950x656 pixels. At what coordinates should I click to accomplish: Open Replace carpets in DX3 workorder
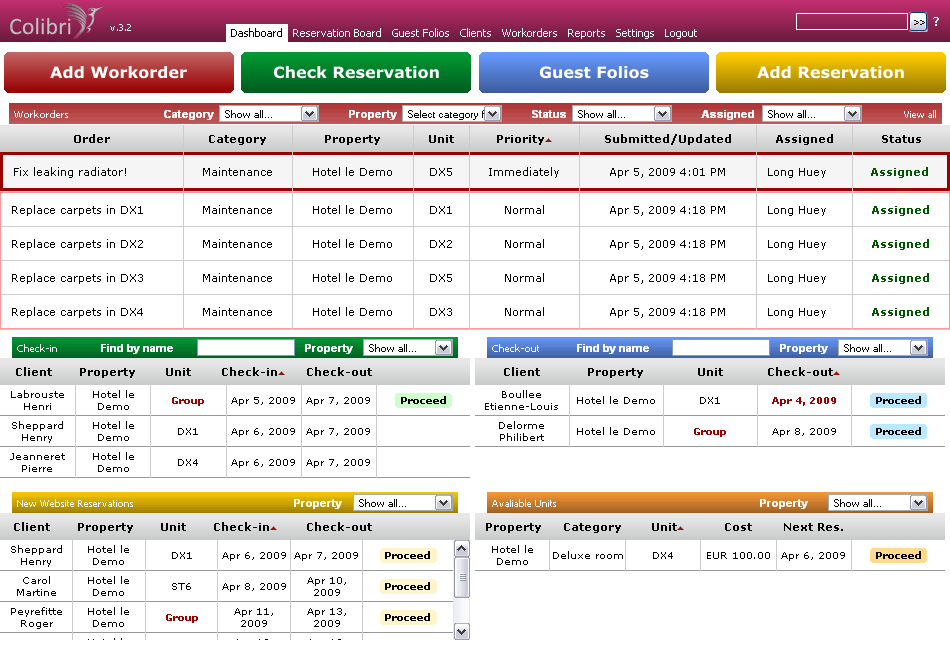pos(77,278)
